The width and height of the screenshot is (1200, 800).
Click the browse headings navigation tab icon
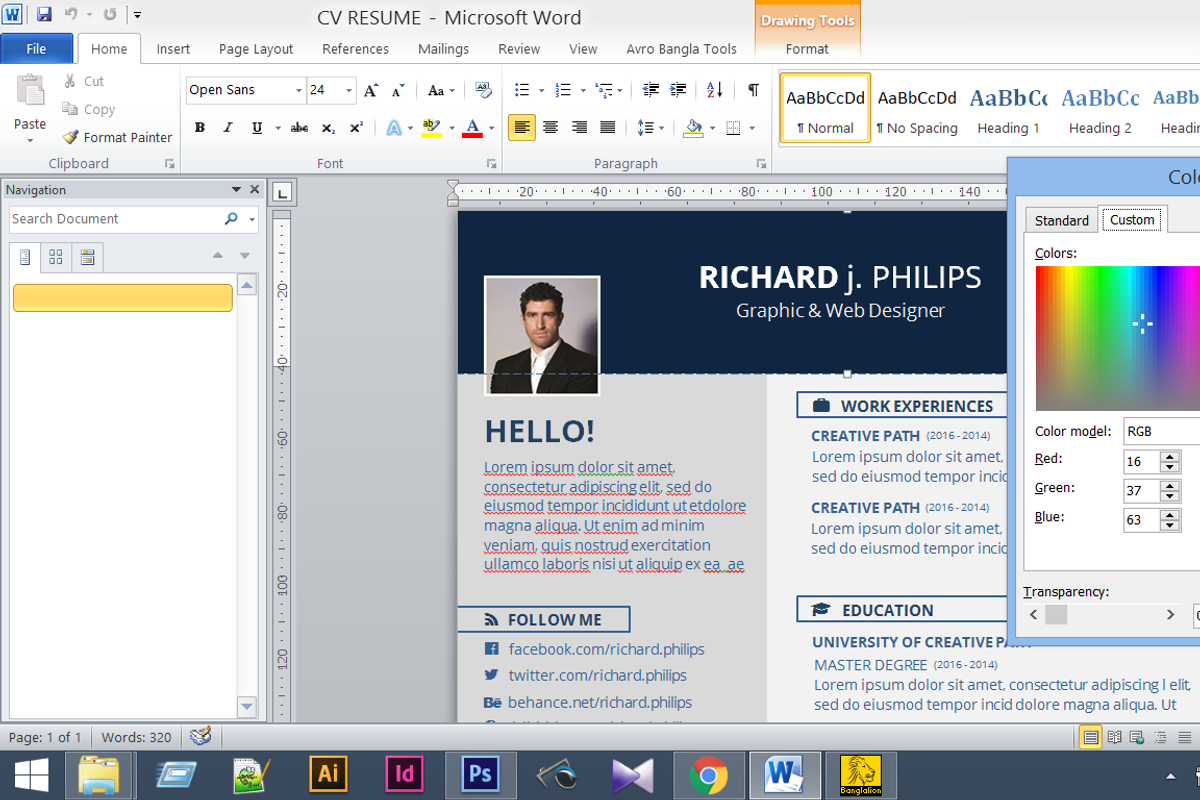coord(25,257)
